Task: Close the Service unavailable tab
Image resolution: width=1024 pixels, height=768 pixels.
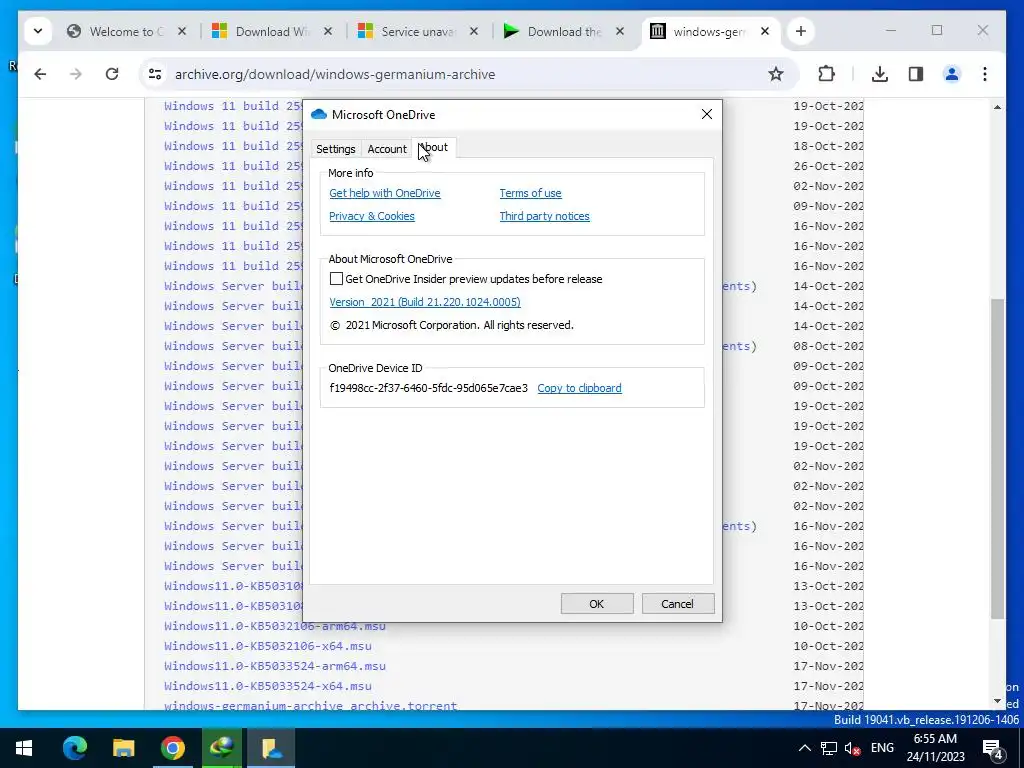Action: (474, 31)
